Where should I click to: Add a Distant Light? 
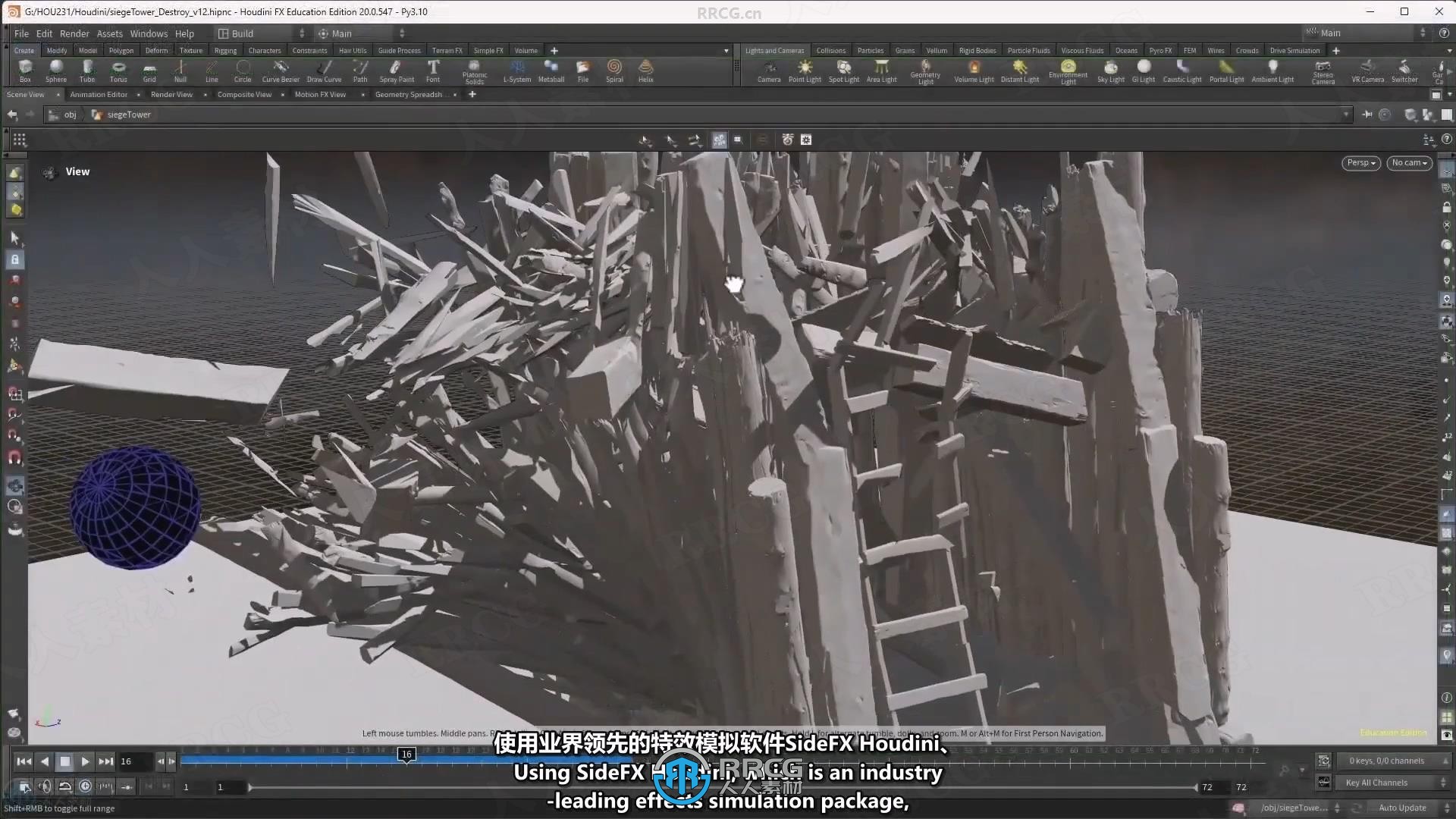1020,71
